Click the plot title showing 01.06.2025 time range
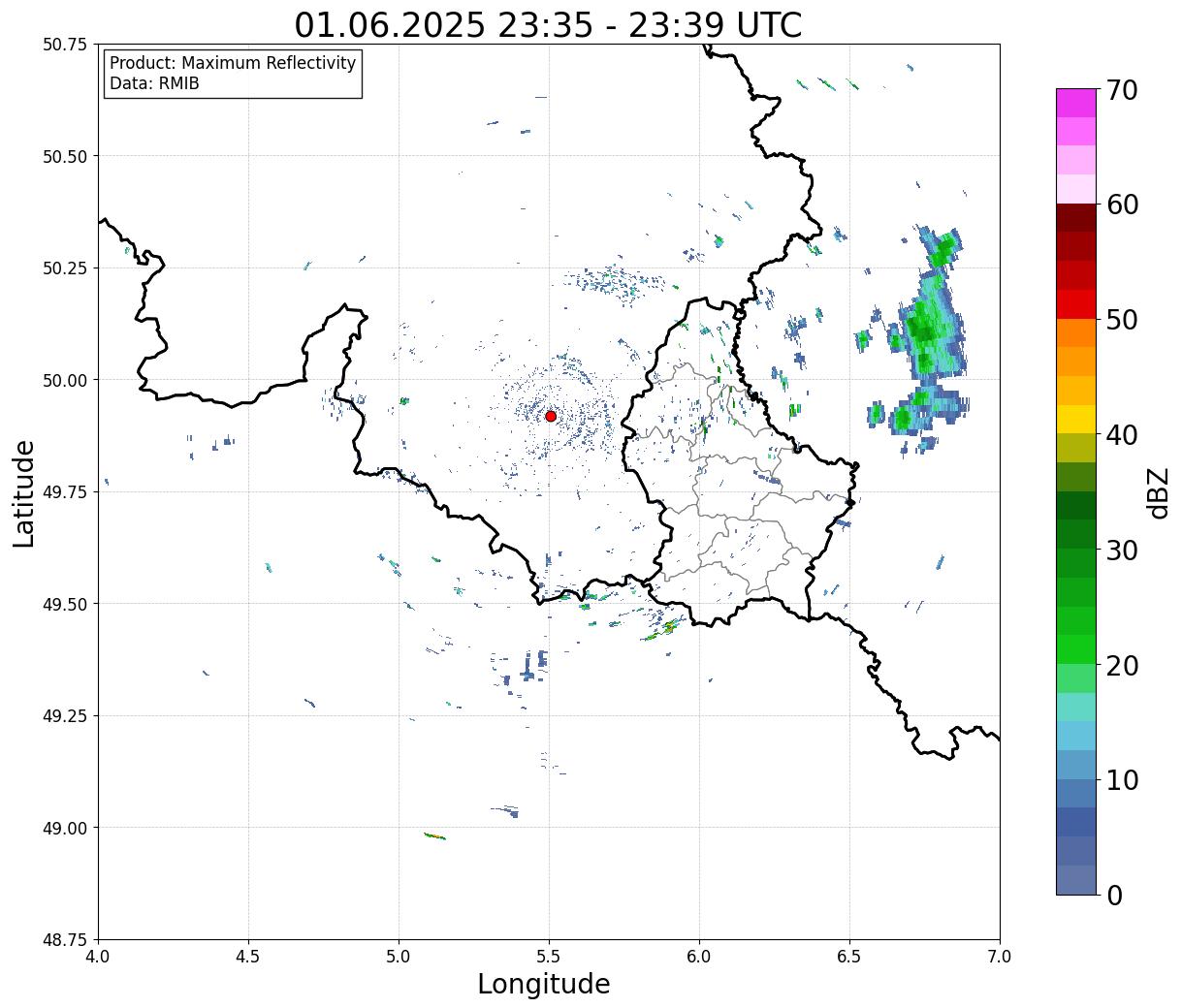This screenshot has width=1182, height=1008. click(x=548, y=24)
